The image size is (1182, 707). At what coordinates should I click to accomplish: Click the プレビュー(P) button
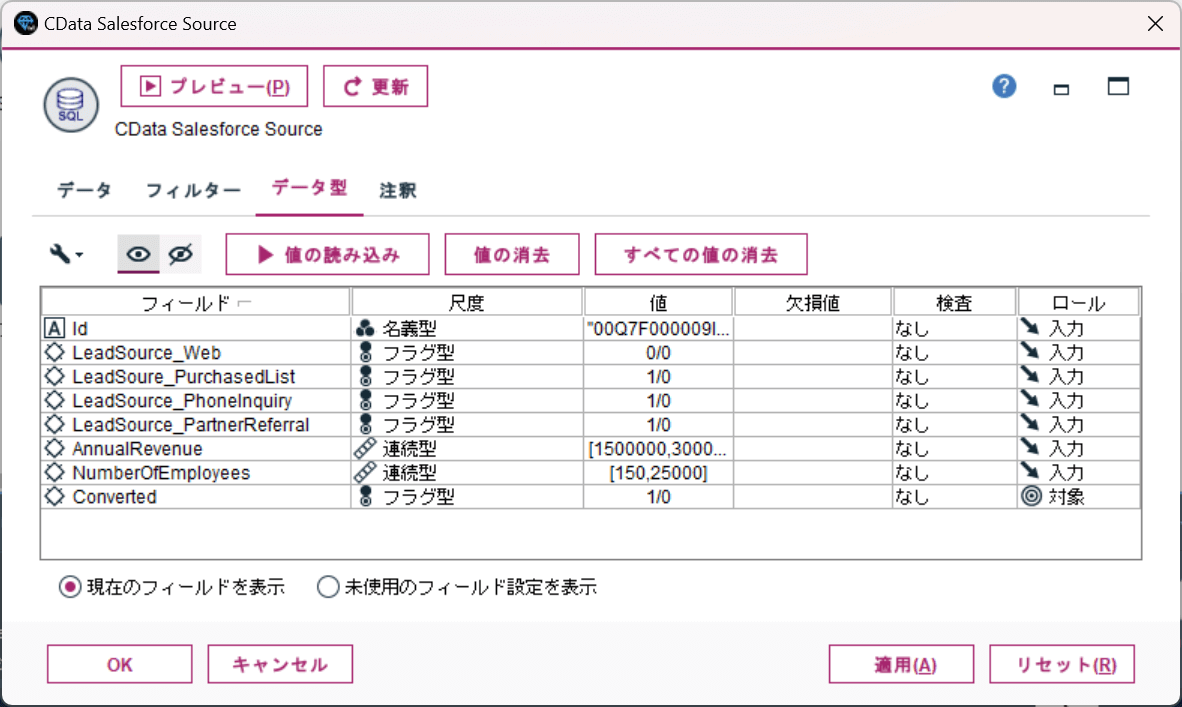pos(214,87)
